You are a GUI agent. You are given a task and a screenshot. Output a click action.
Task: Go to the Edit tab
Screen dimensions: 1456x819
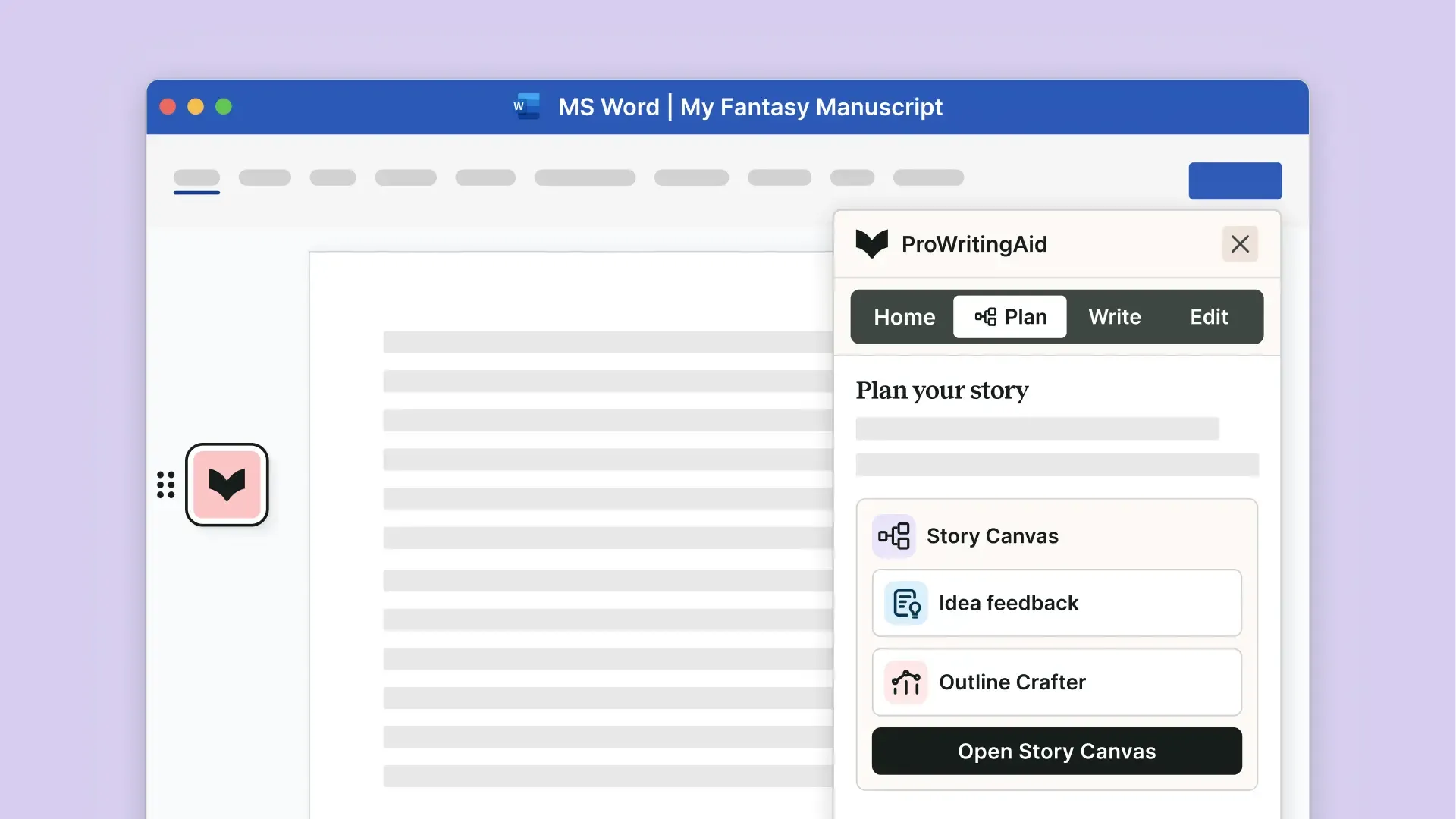[1209, 317]
